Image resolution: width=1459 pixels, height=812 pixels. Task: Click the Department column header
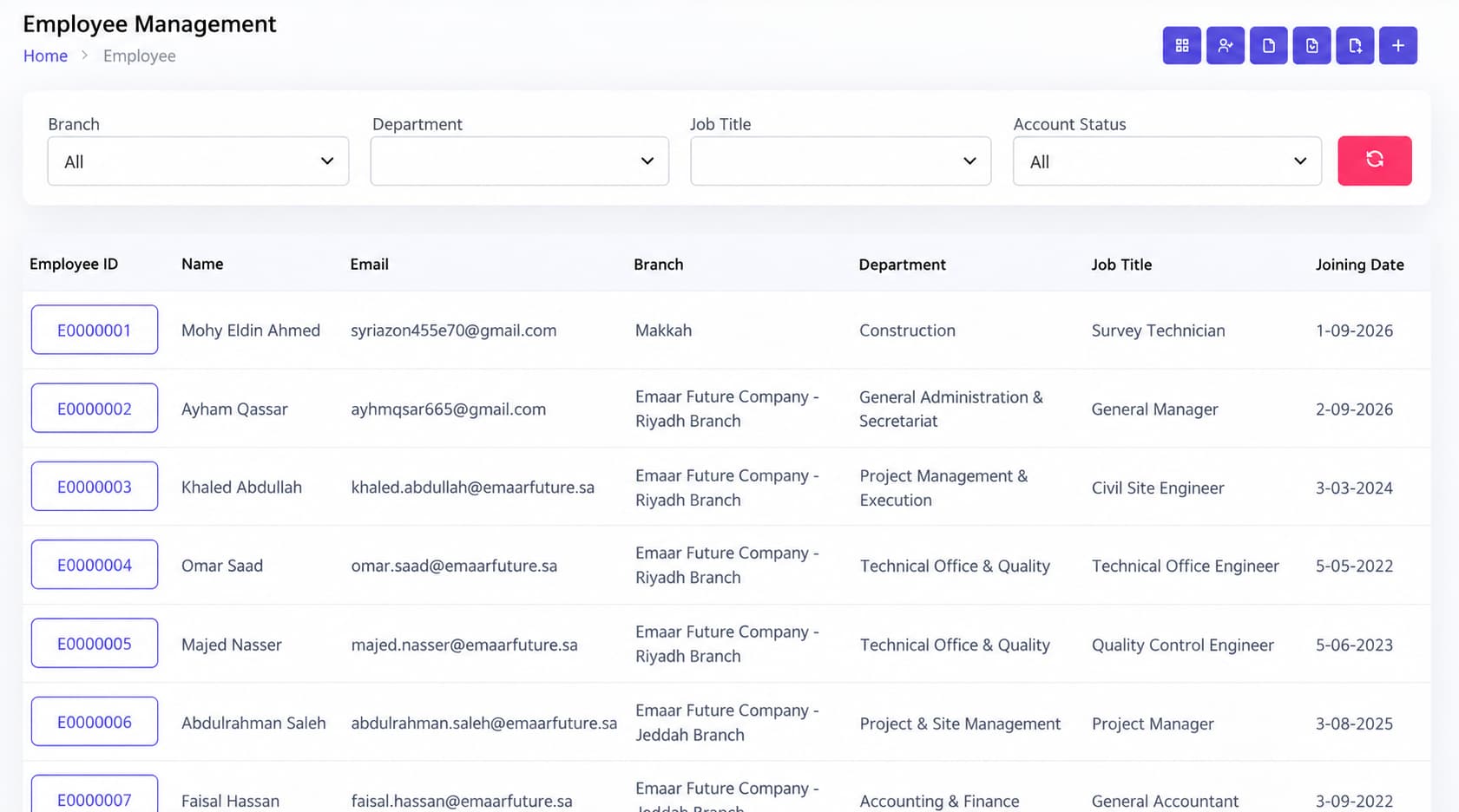click(x=902, y=265)
